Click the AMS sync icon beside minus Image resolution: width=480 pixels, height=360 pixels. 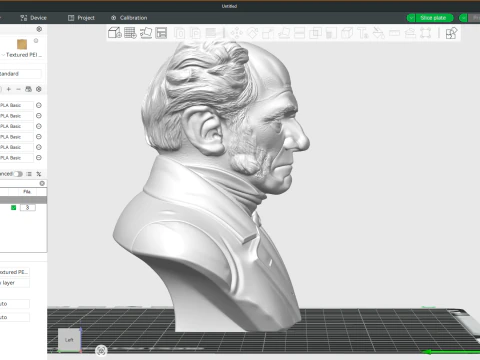point(28,89)
